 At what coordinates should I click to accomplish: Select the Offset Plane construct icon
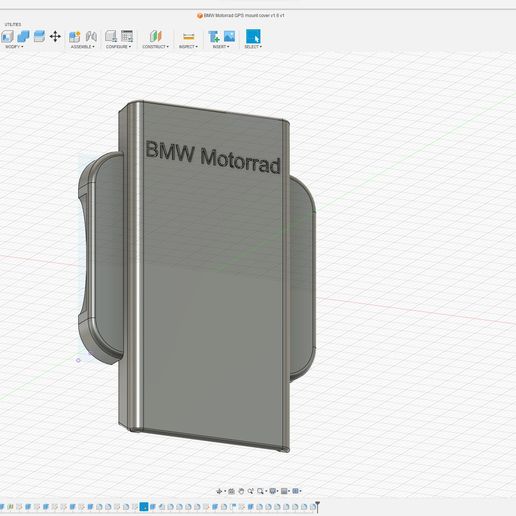[156, 36]
